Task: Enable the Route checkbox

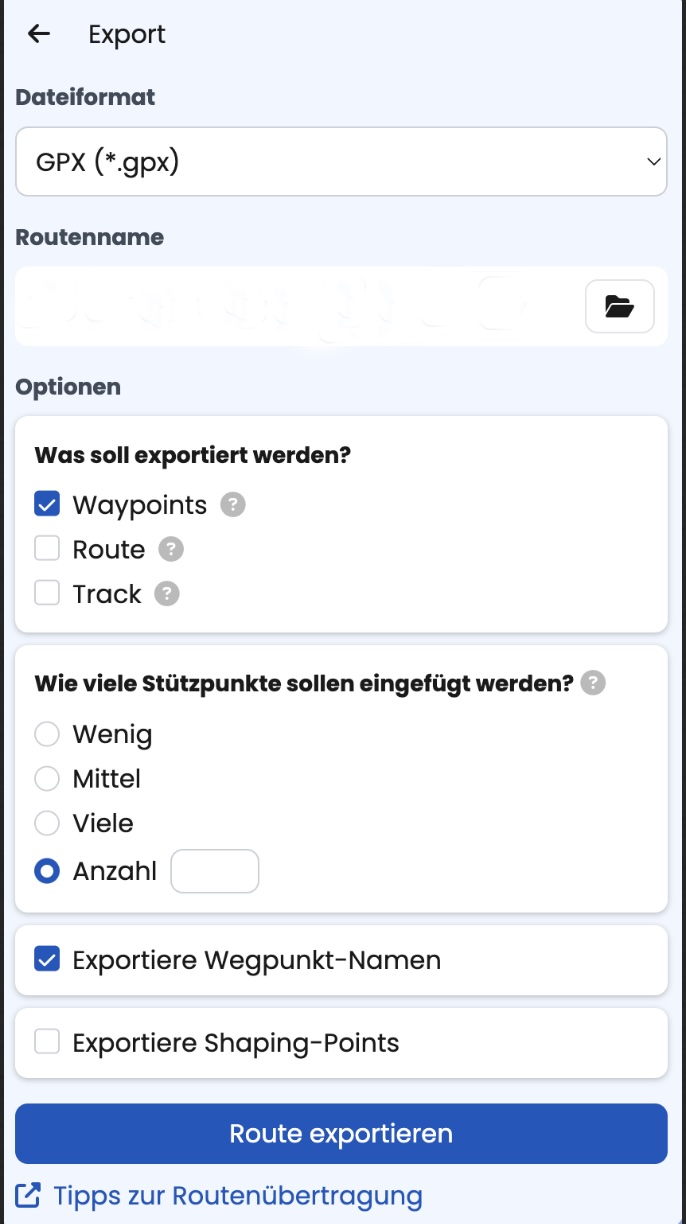Action: tap(47, 549)
